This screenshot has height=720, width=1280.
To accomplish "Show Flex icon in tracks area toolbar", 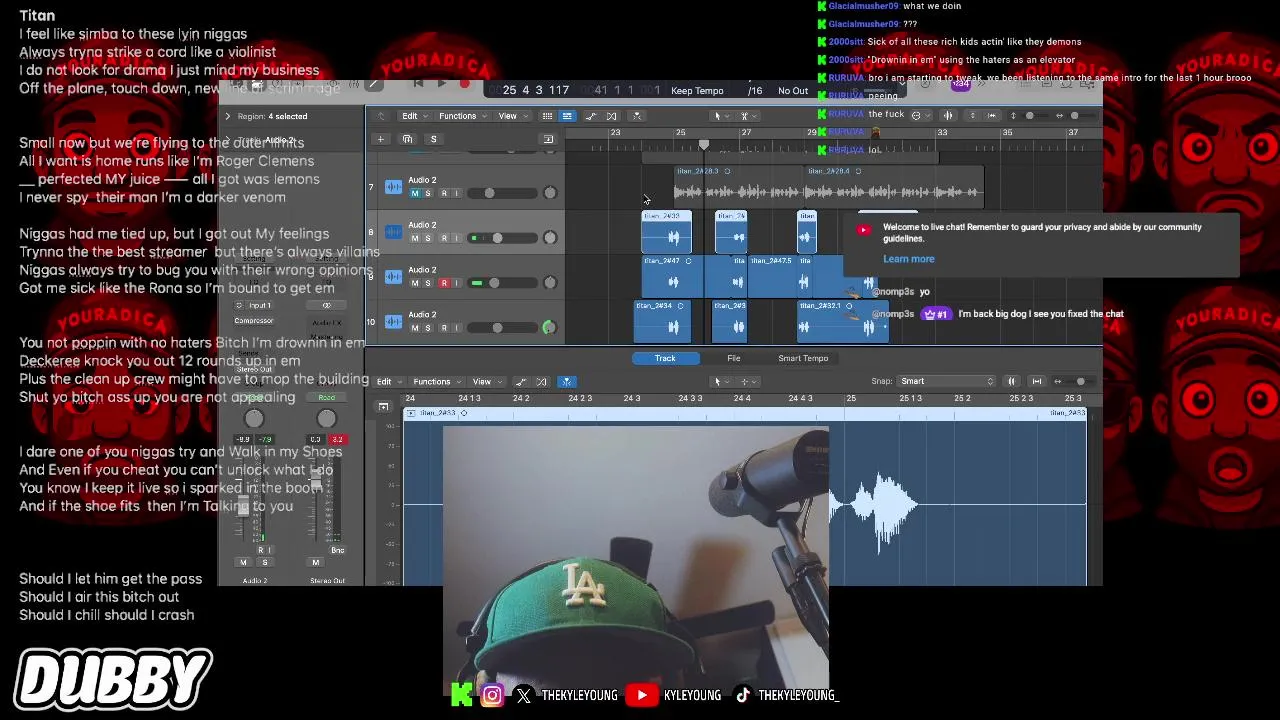I will [612, 116].
